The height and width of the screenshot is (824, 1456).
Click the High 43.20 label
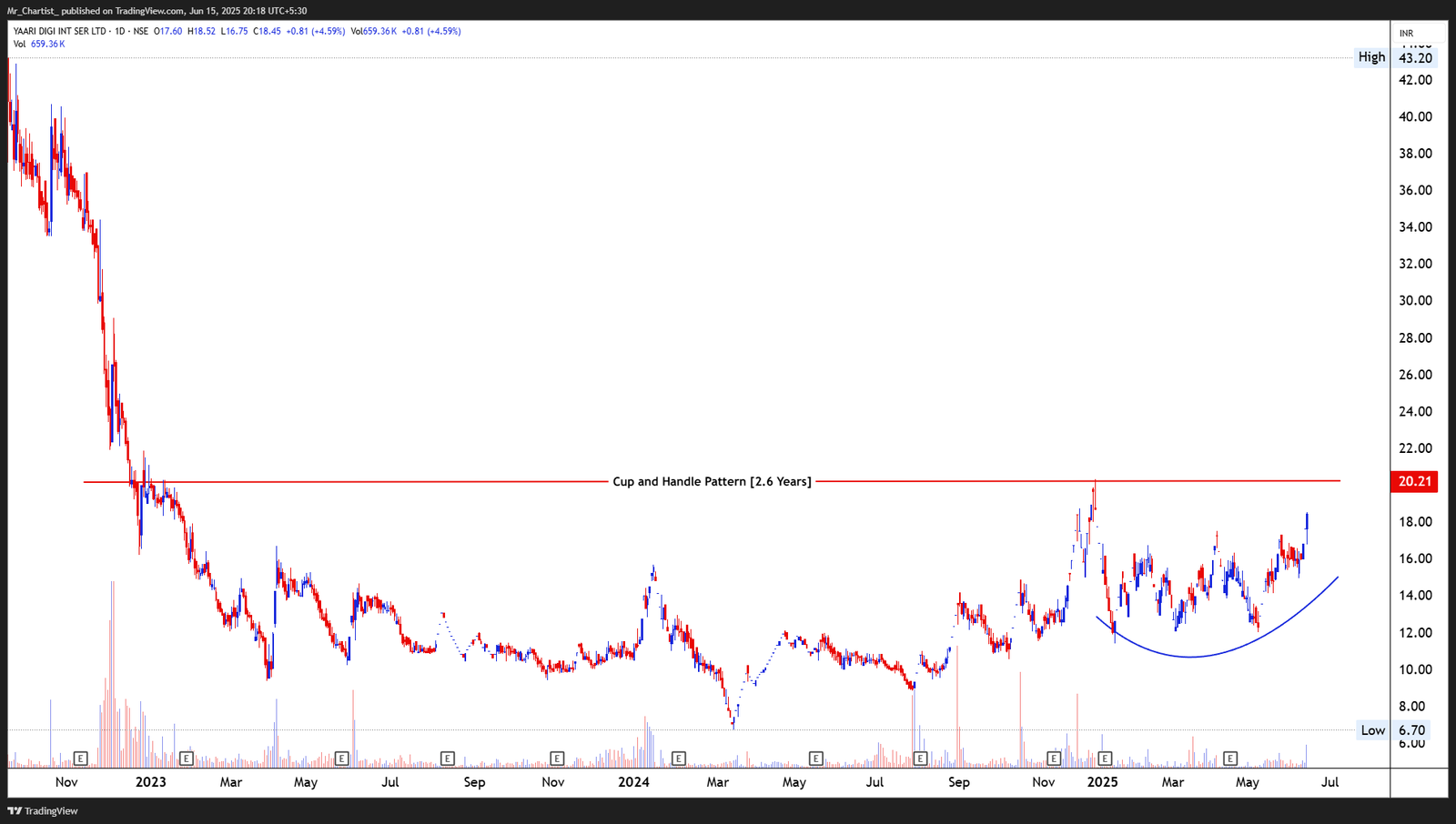pos(1372,56)
